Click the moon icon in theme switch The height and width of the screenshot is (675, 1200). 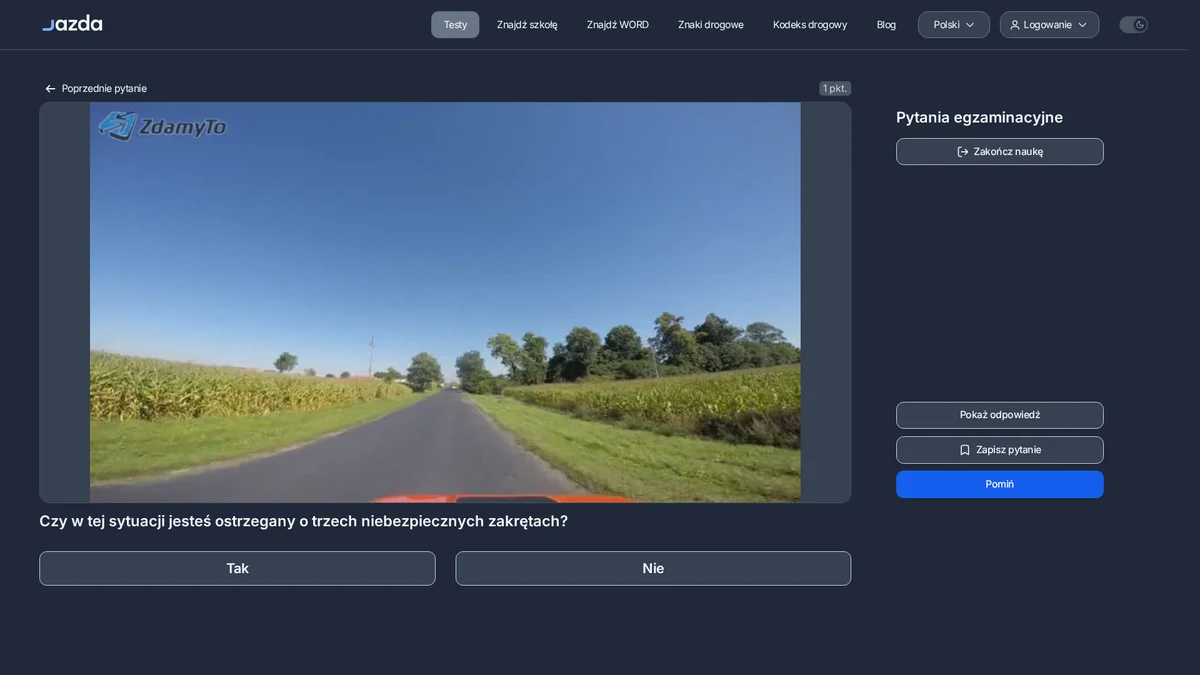click(x=1140, y=25)
